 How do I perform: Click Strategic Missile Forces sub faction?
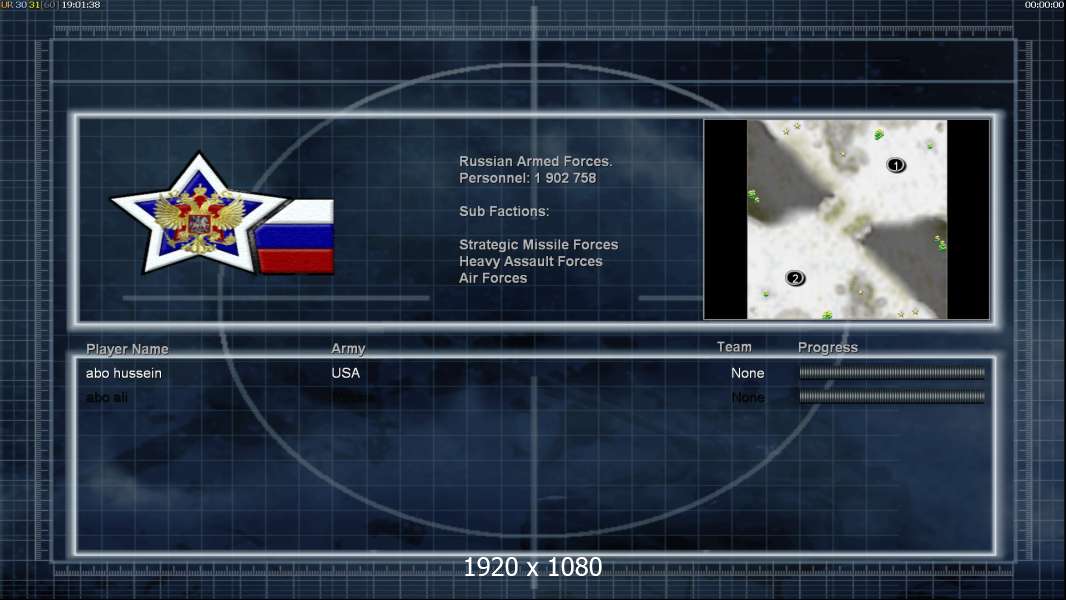[538, 245]
